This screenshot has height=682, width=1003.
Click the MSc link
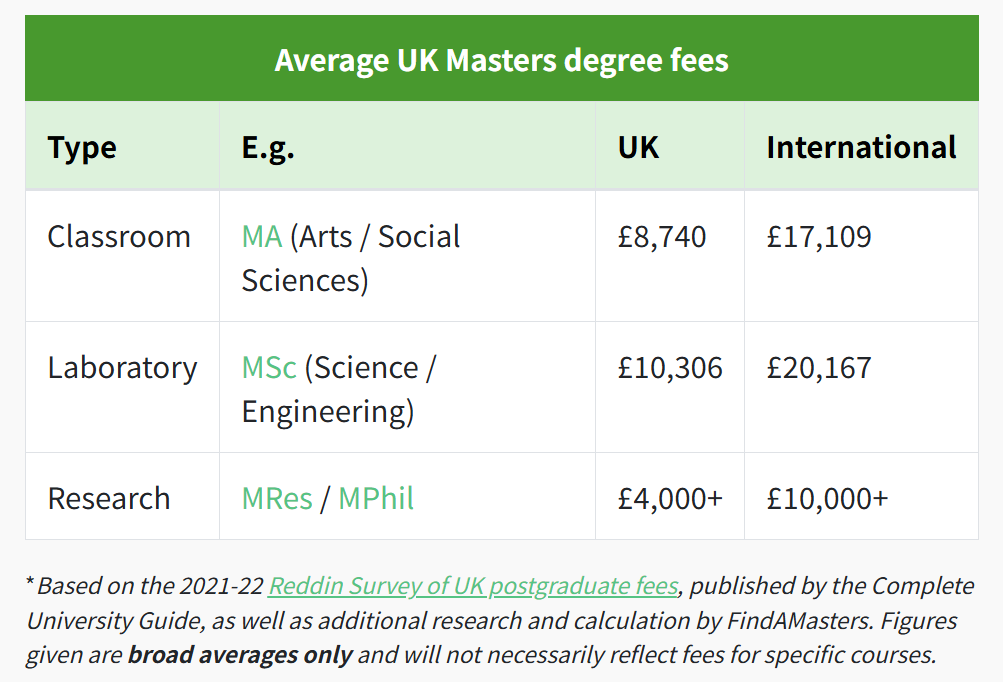click(269, 368)
